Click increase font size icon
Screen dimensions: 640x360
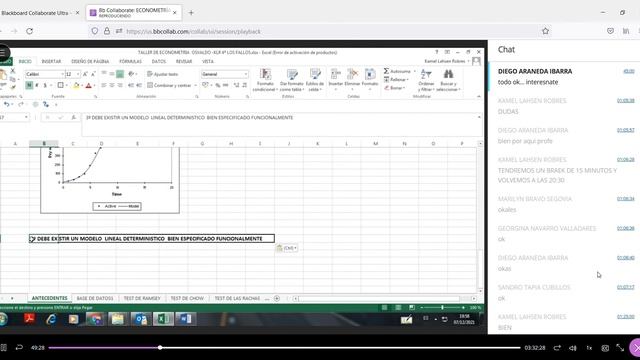(85, 74)
